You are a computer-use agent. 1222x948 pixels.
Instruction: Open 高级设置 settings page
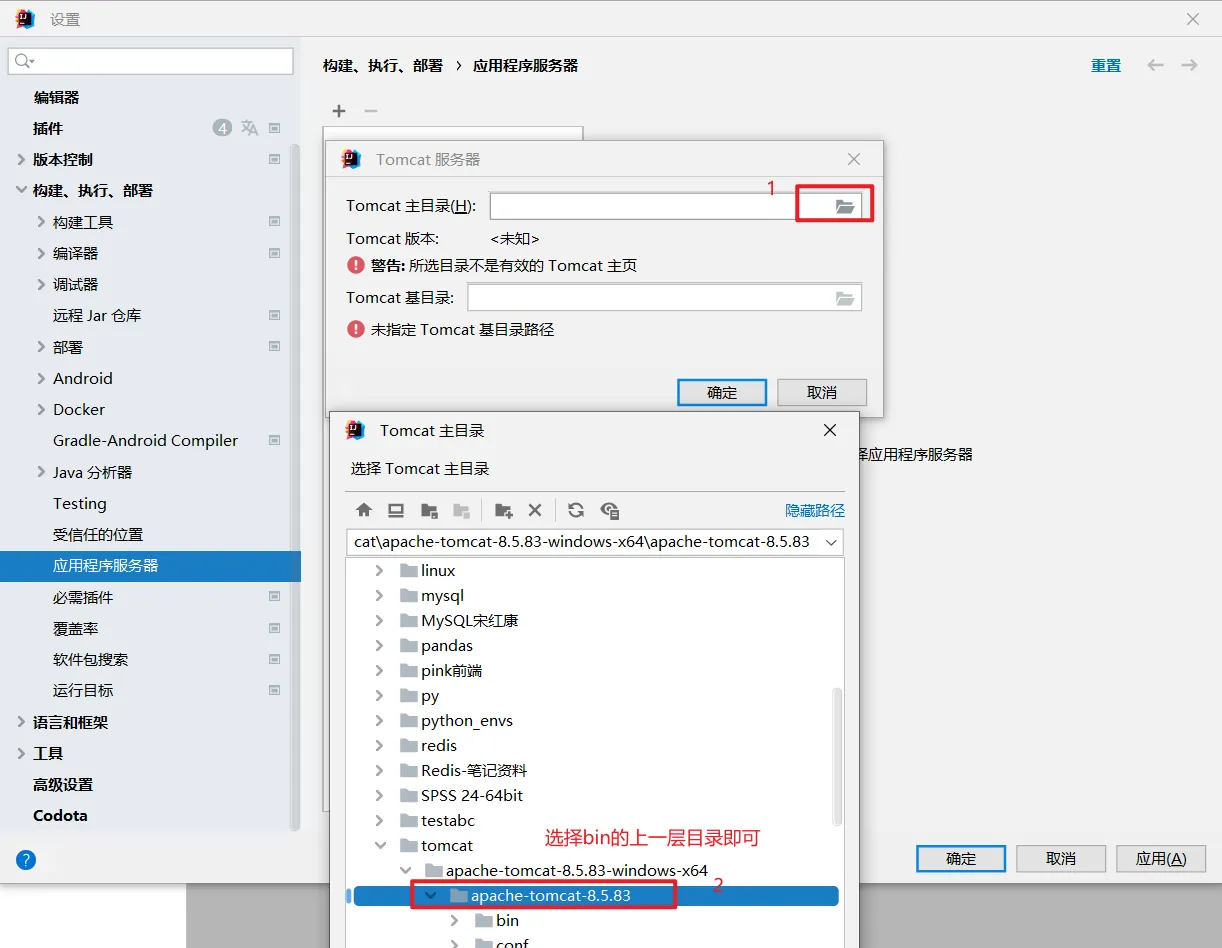[63, 784]
